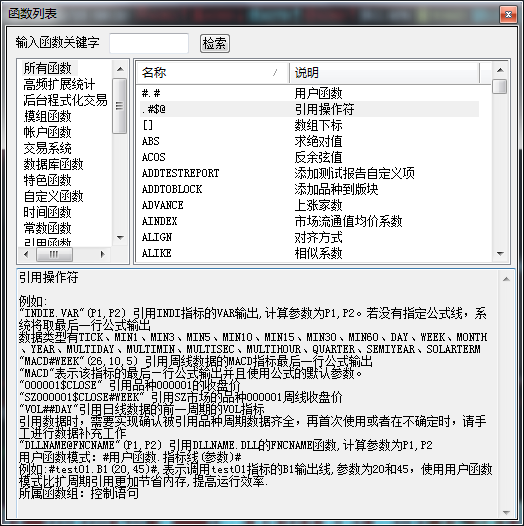Select the .#$@ 引用操作符 row
Screen dimensions: 524x526
[309, 109]
